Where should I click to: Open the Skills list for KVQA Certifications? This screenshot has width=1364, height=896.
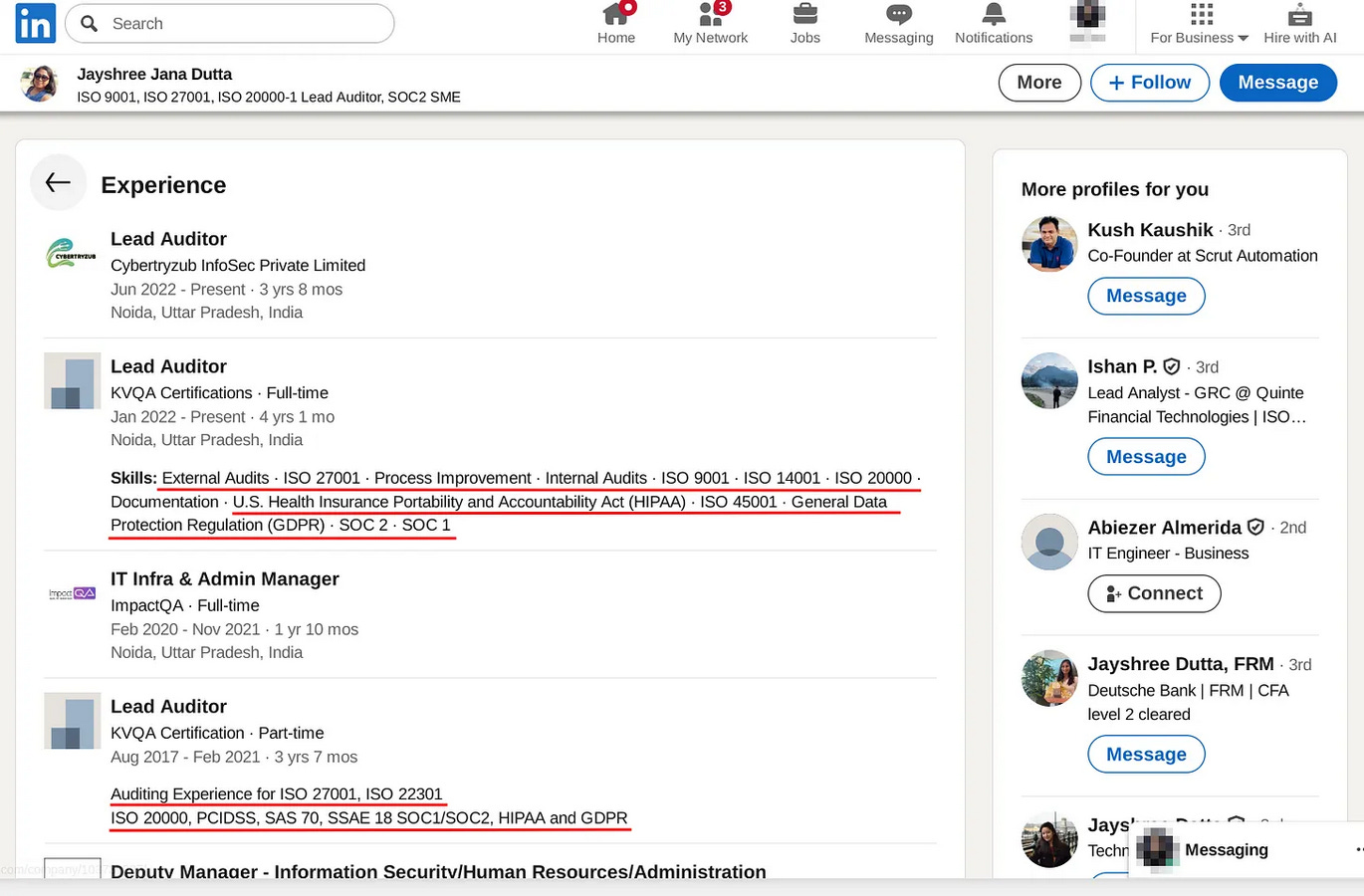click(515, 502)
